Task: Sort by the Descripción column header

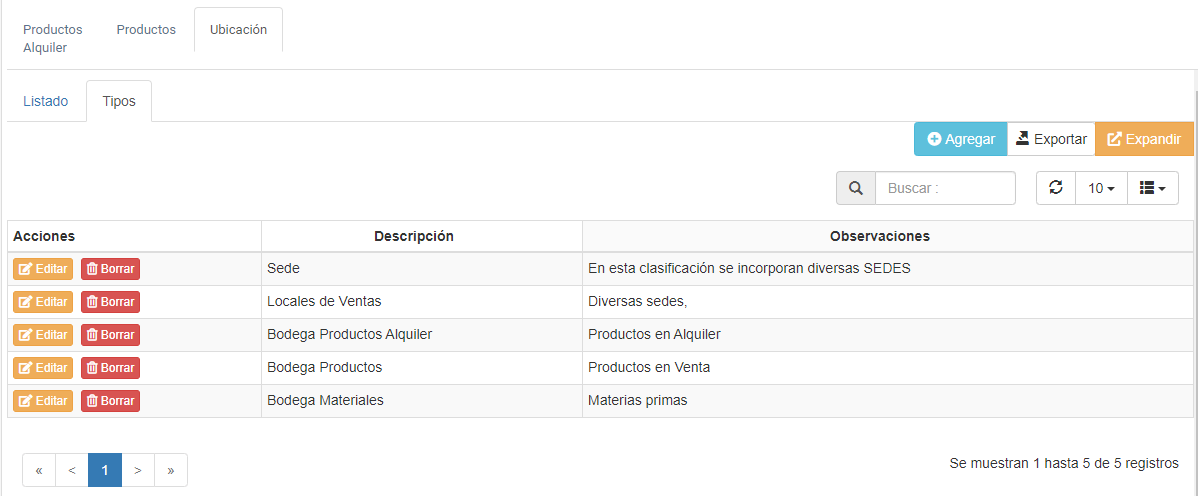Action: 414,236
